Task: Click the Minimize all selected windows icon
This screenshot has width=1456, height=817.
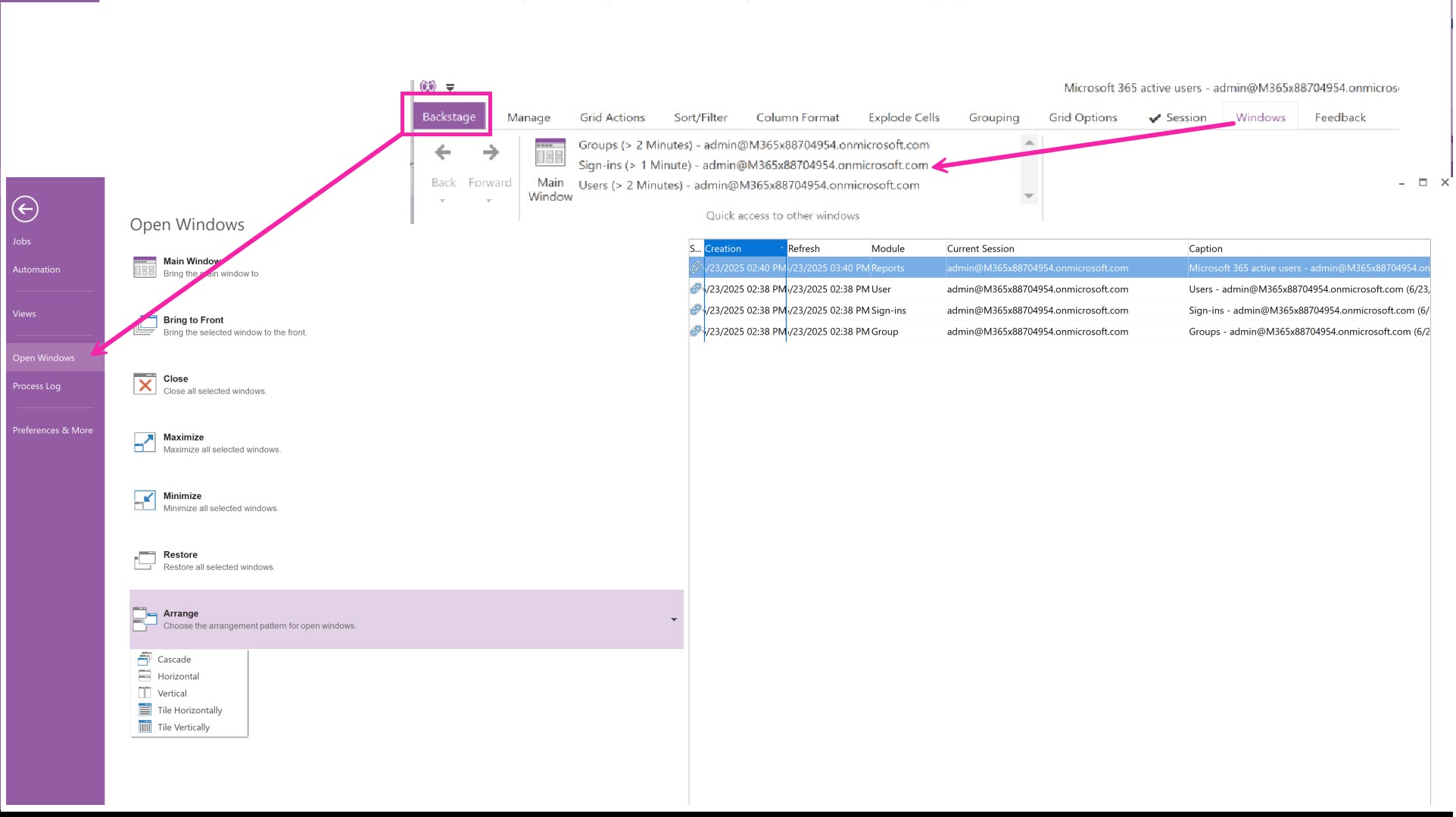Action: pos(145,501)
